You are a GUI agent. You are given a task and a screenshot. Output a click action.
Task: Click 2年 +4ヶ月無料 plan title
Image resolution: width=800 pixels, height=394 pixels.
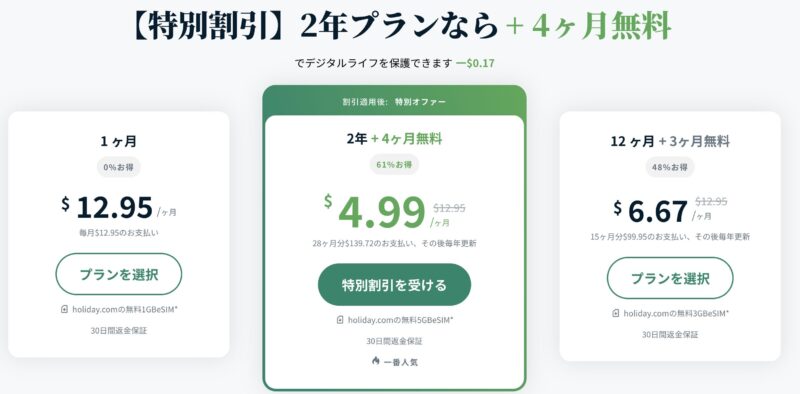tap(394, 138)
